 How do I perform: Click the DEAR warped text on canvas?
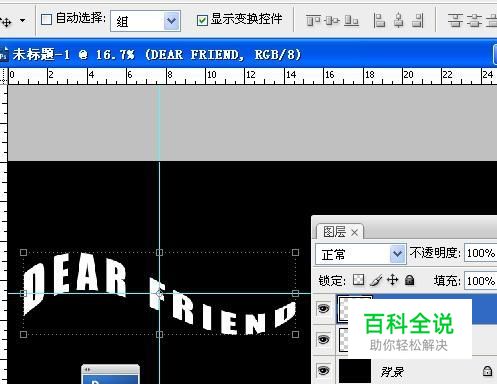pos(75,283)
